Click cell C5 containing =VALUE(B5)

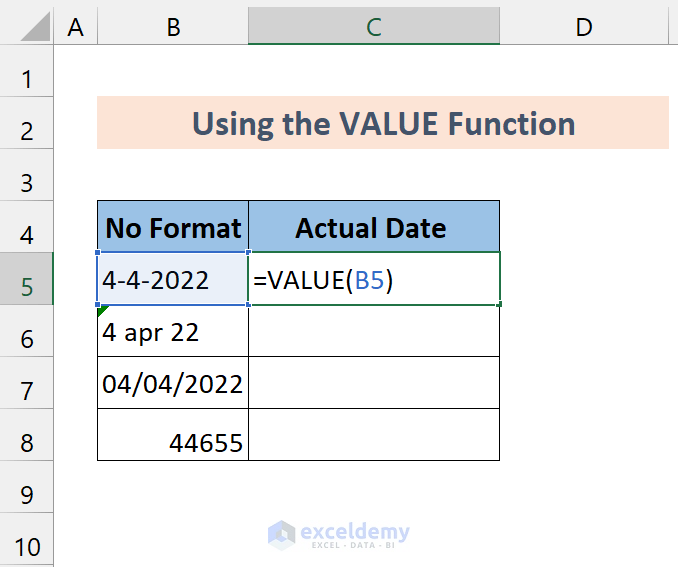tap(374, 279)
